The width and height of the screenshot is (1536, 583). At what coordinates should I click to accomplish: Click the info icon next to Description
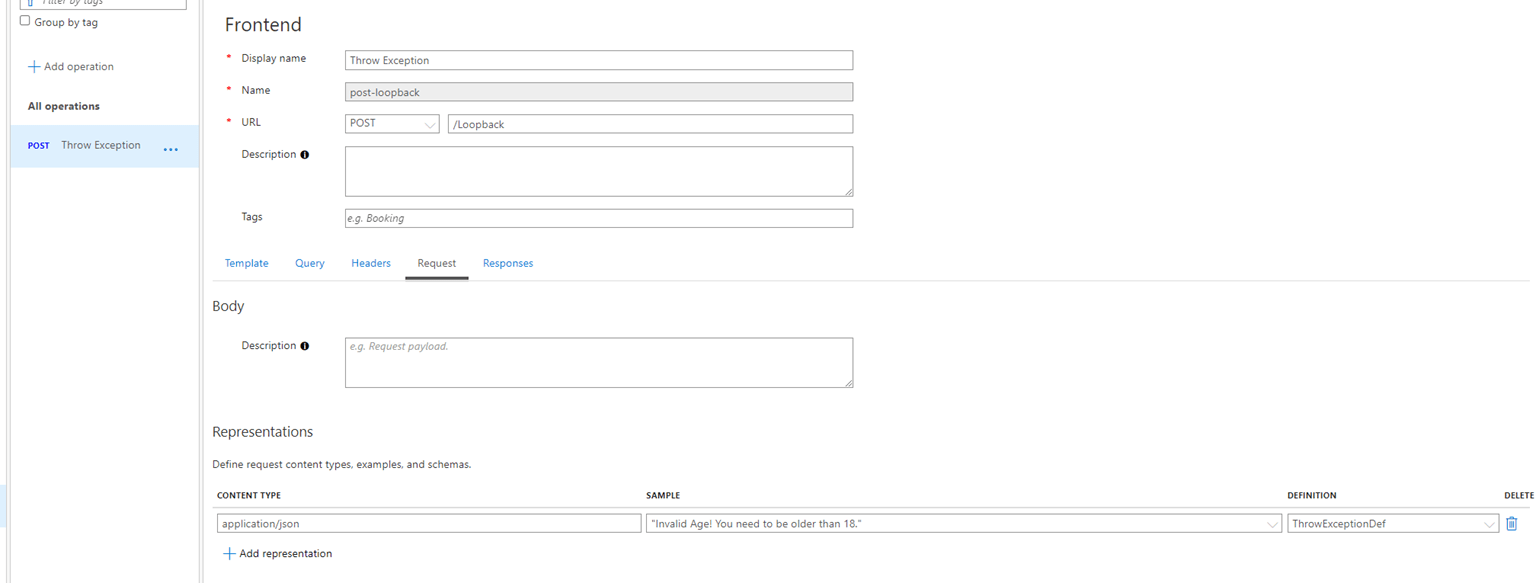tap(305, 154)
